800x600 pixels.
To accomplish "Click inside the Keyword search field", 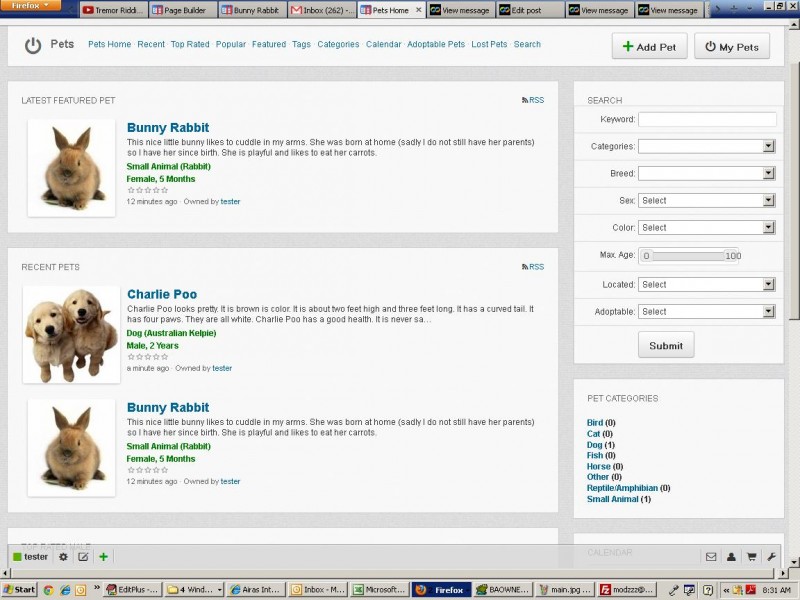I will pyautogui.click(x=707, y=119).
